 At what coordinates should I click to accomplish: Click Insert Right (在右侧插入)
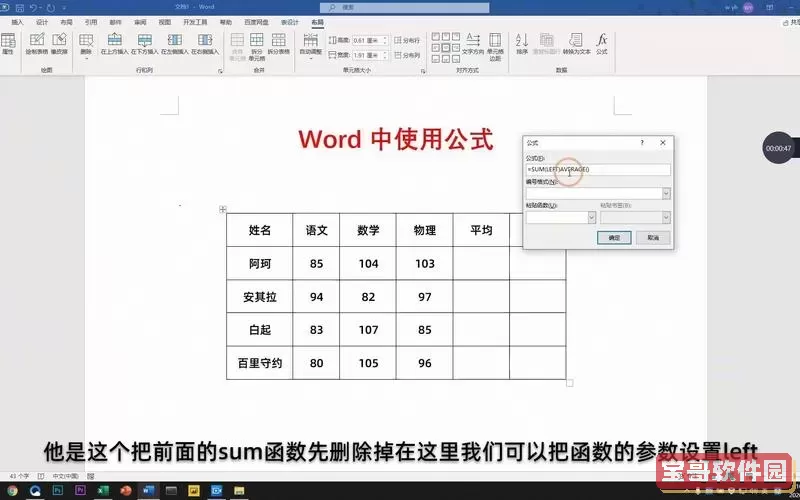(x=205, y=44)
